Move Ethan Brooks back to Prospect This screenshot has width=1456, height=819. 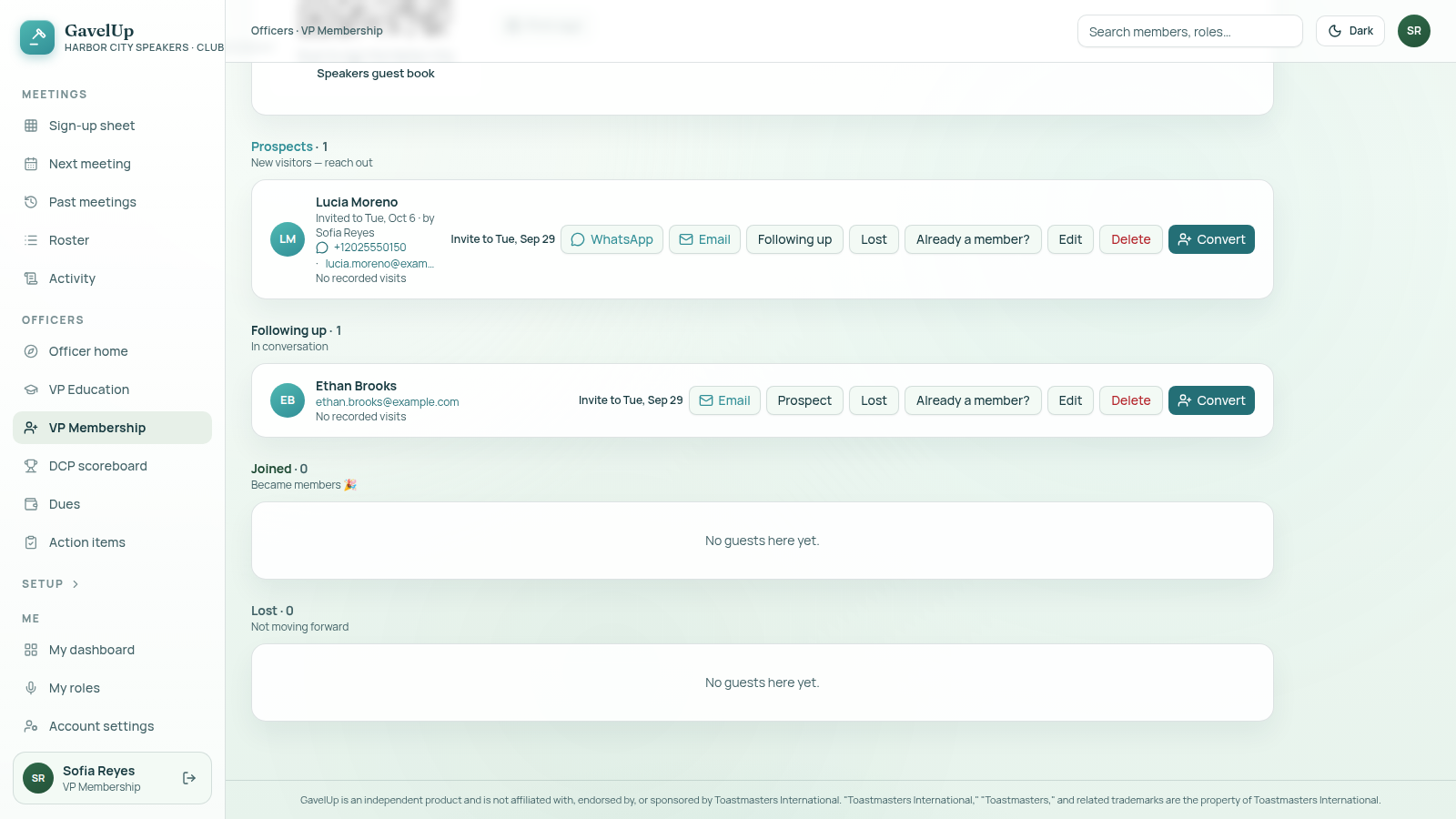804,400
